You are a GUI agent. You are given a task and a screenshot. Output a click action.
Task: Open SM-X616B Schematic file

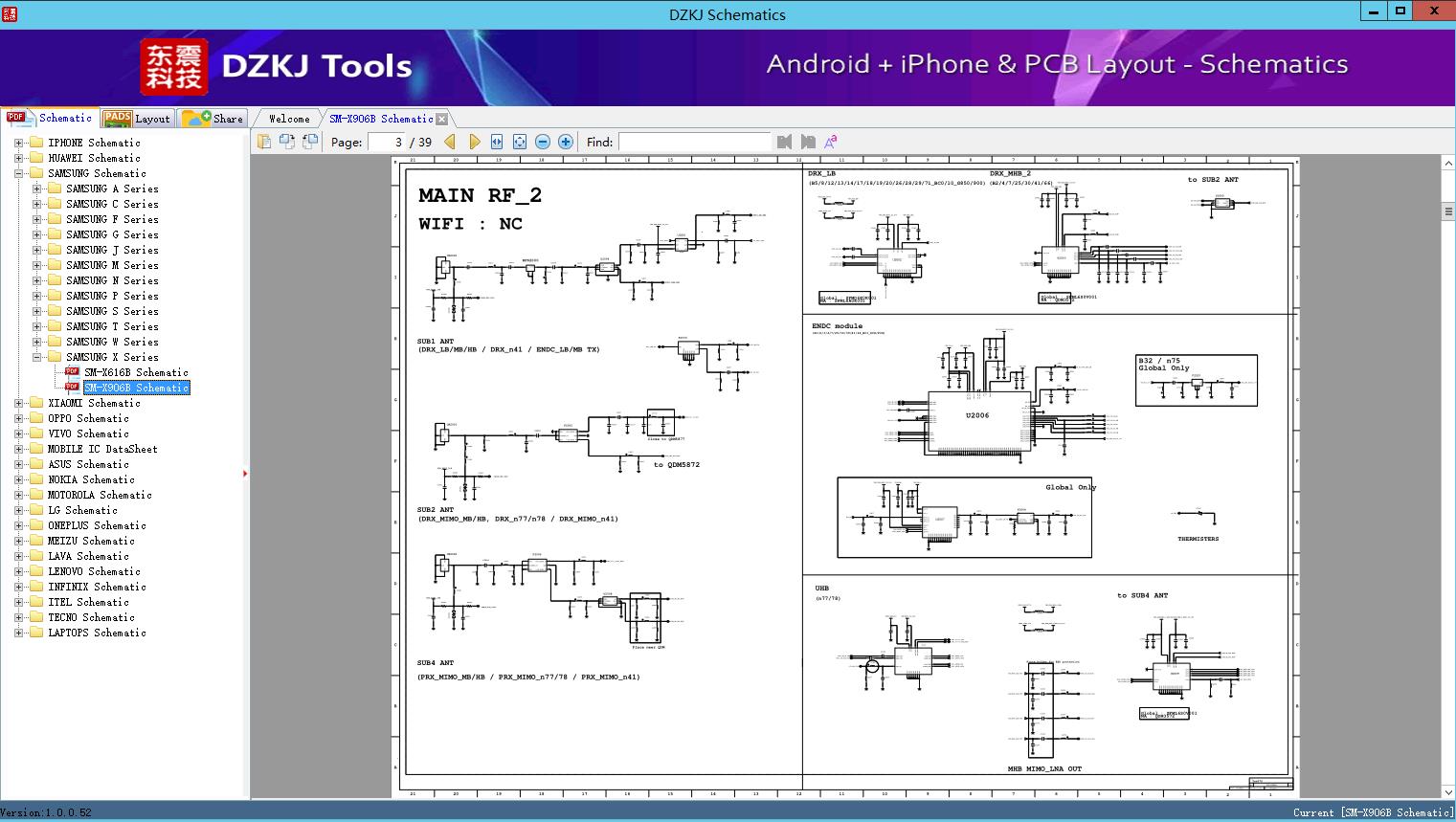tap(136, 372)
